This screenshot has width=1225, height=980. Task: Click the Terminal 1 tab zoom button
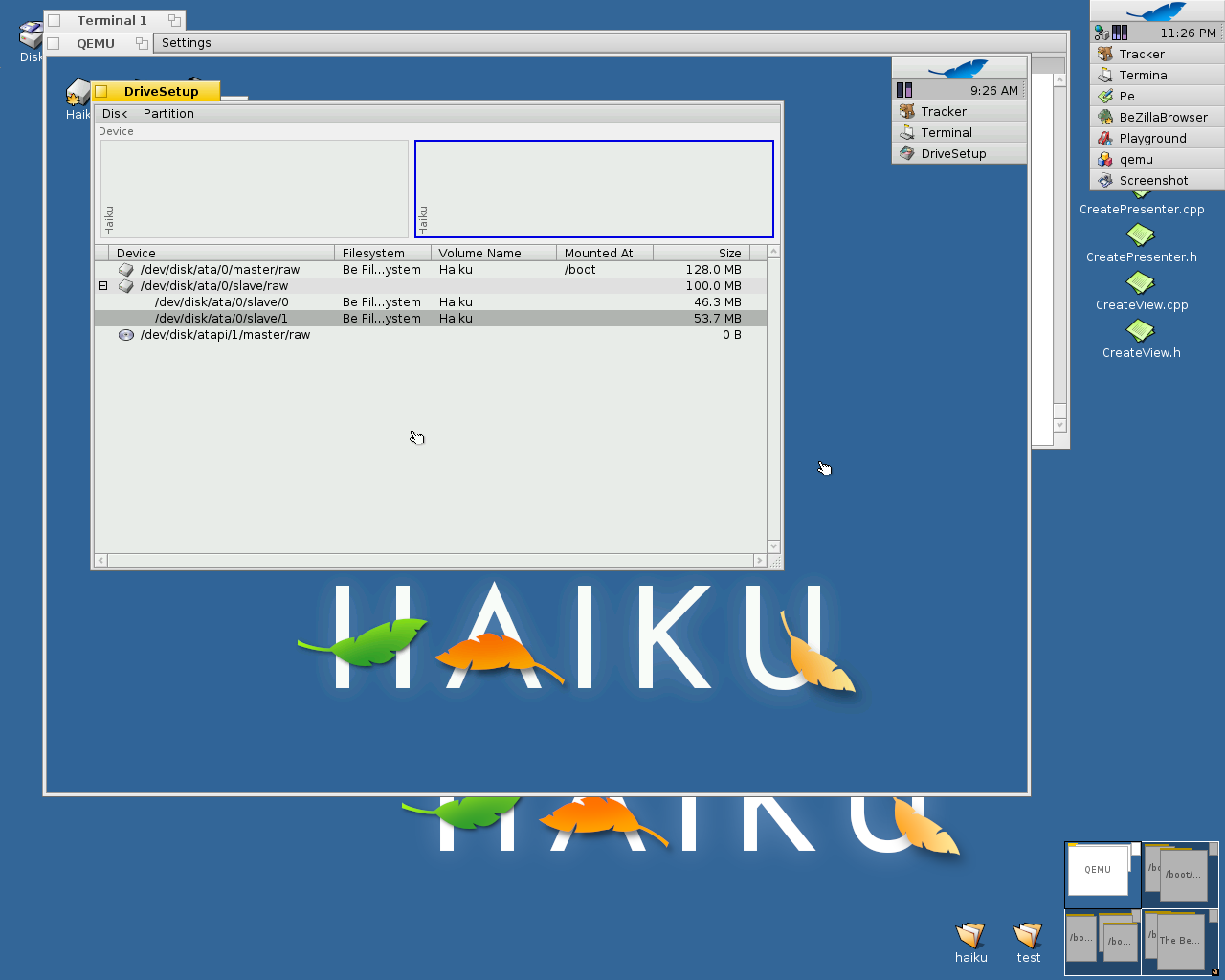174,20
